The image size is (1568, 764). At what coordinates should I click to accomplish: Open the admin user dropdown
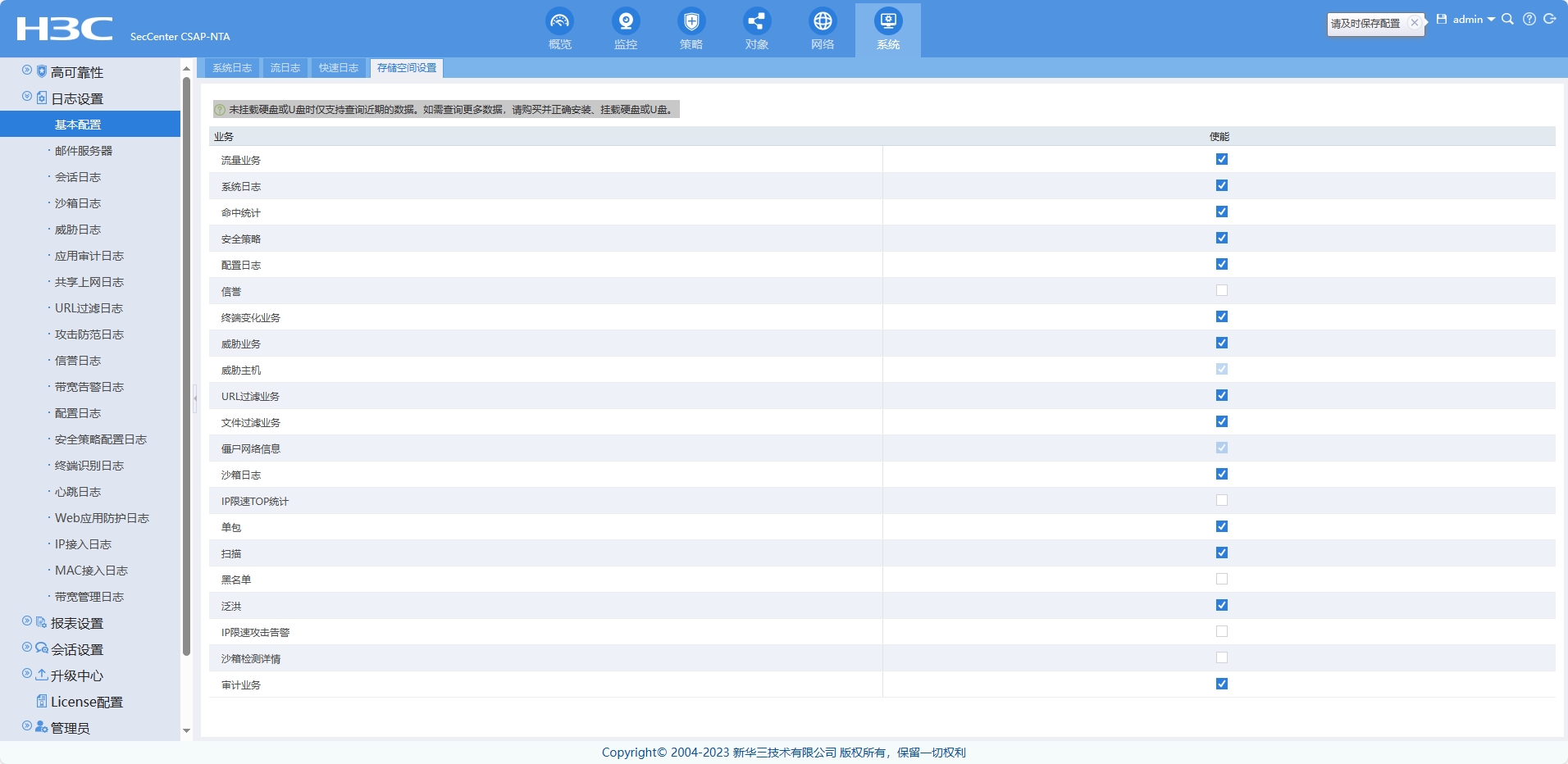[1474, 19]
